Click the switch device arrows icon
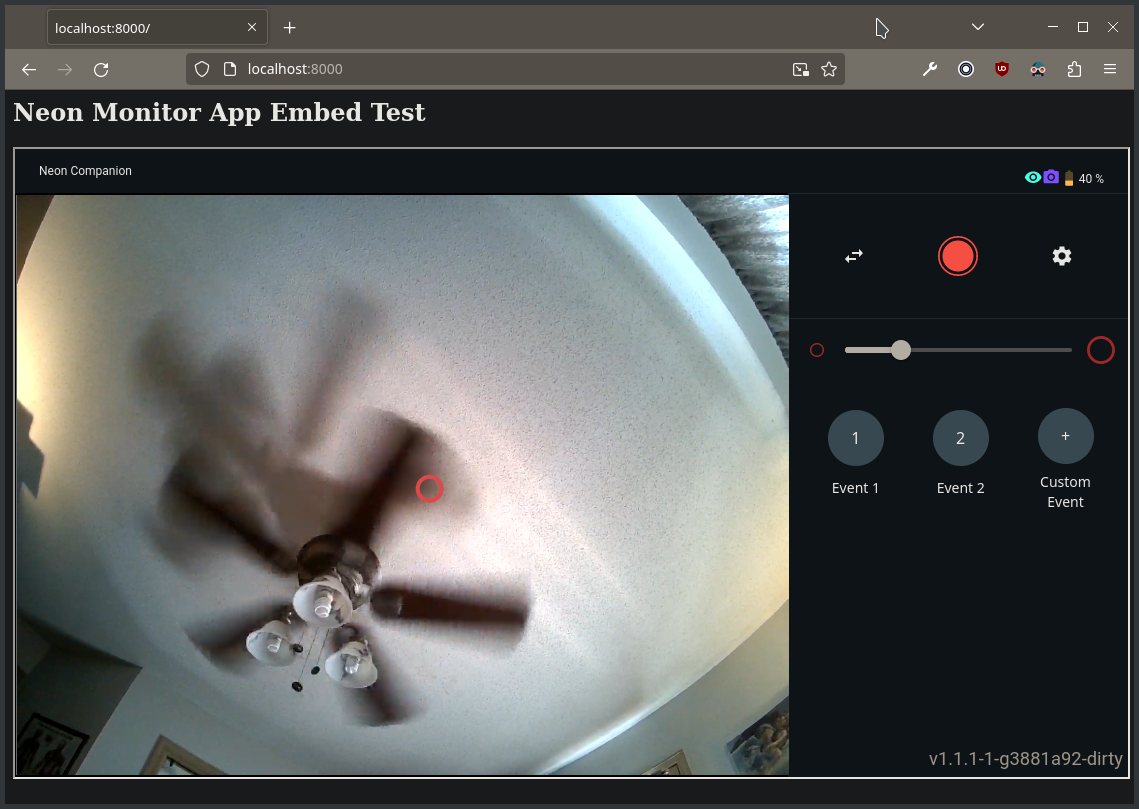Viewport: 1139px width, 809px height. (x=854, y=256)
